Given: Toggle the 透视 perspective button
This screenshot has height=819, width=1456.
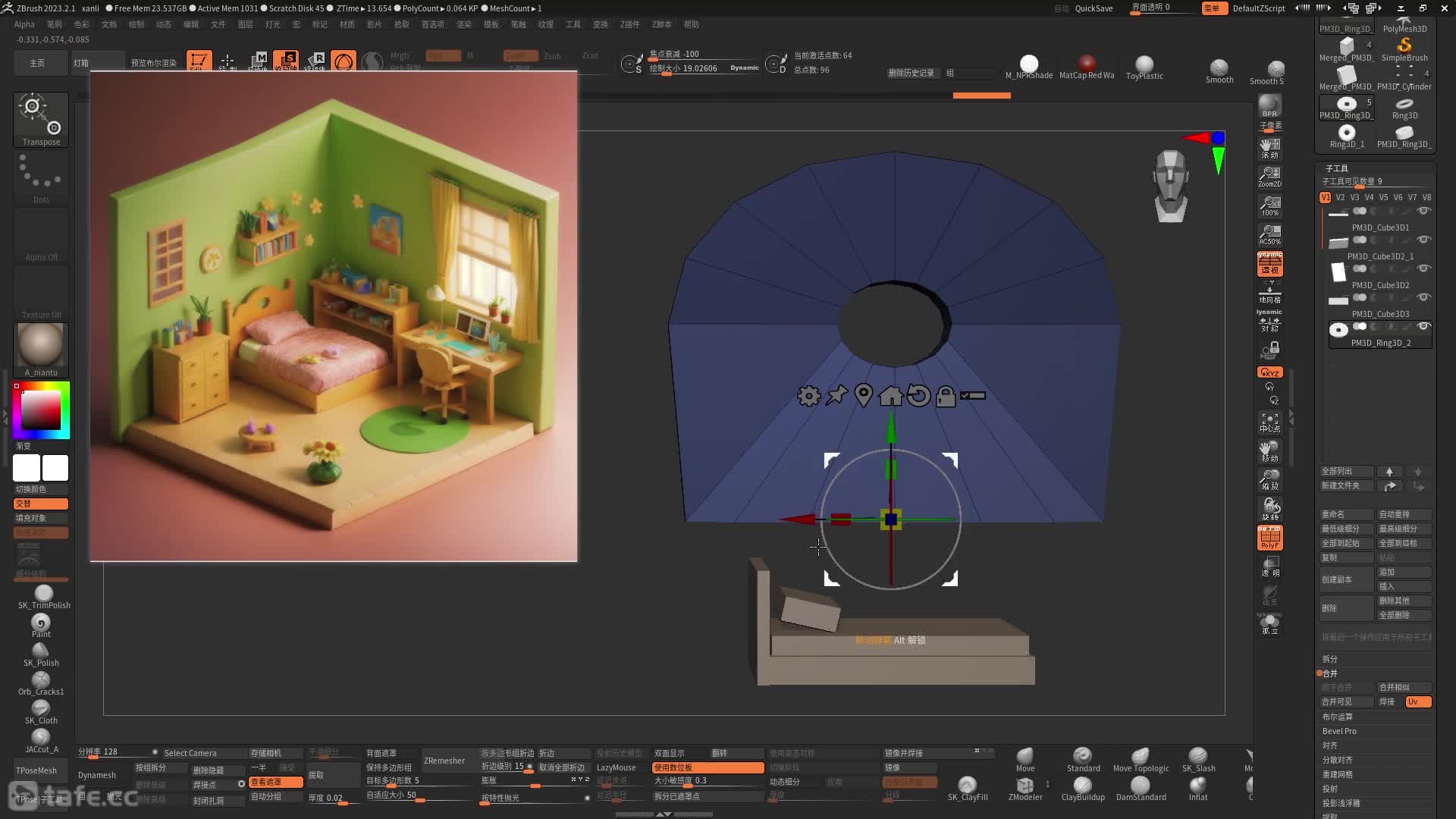Looking at the screenshot, I should point(1269,264).
